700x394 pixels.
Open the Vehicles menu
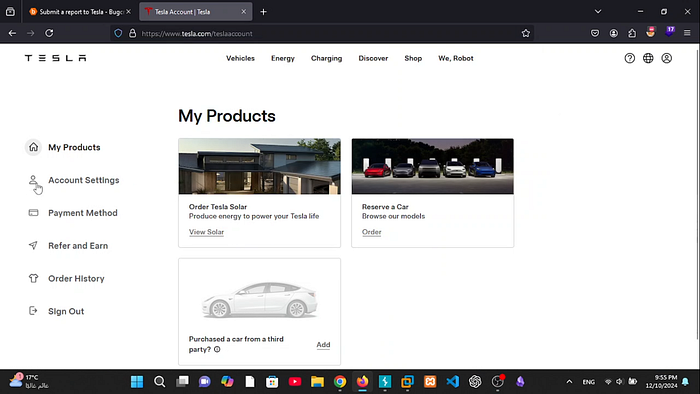click(240, 58)
